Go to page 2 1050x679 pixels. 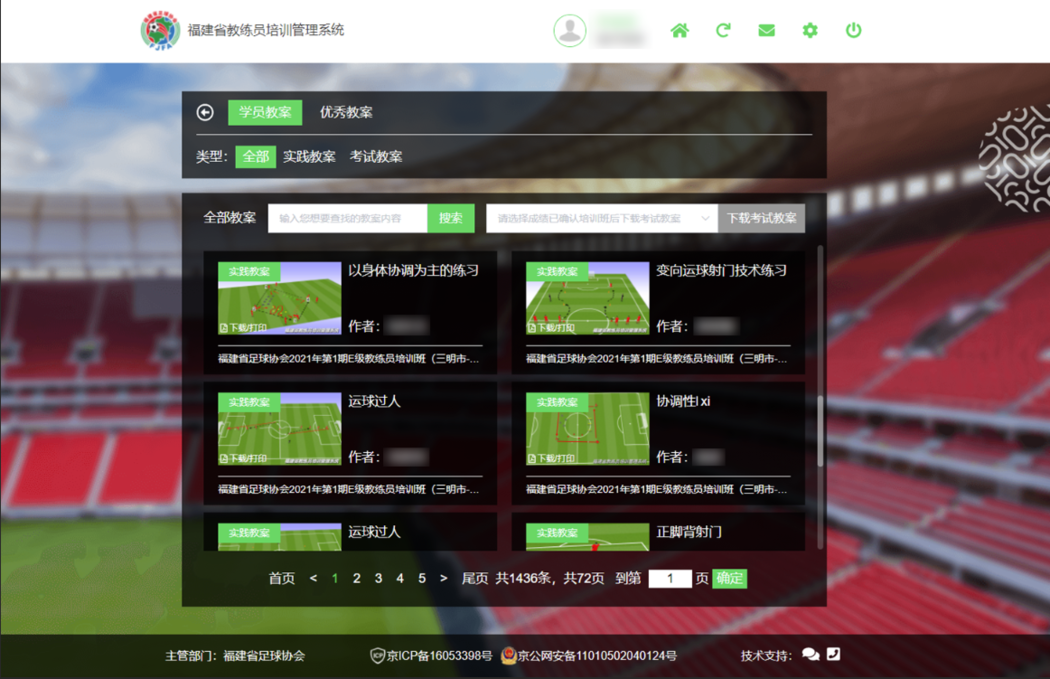click(357, 579)
